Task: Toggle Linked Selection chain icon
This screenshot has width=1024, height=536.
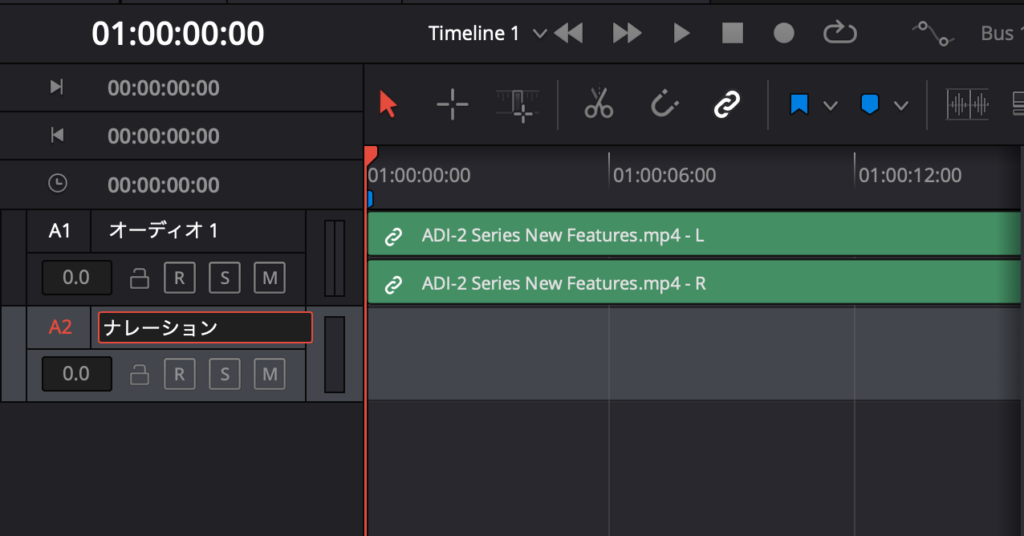Action: tap(727, 104)
